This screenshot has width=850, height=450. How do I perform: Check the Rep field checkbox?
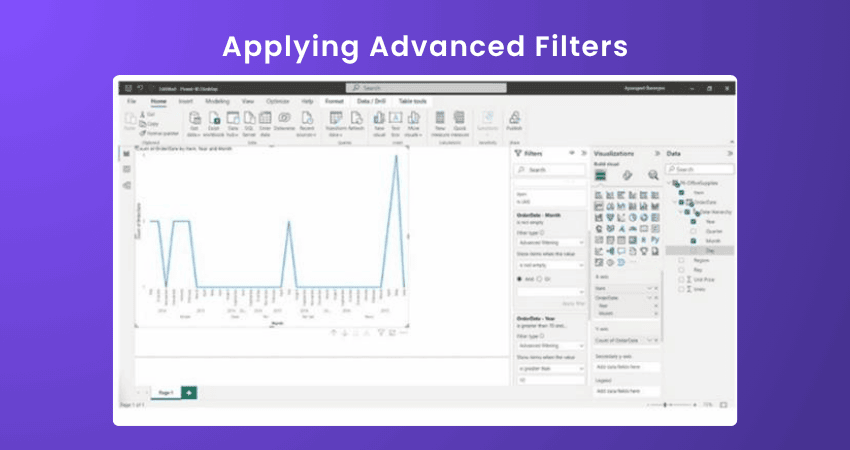point(682,269)
